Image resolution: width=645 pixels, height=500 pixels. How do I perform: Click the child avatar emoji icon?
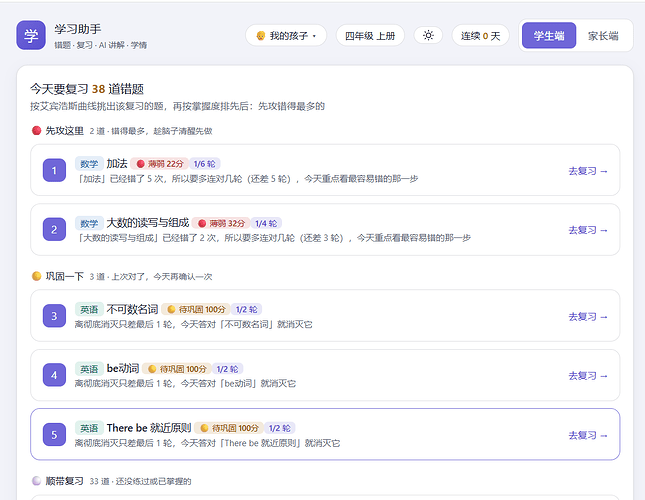click(x=261, y=36)
